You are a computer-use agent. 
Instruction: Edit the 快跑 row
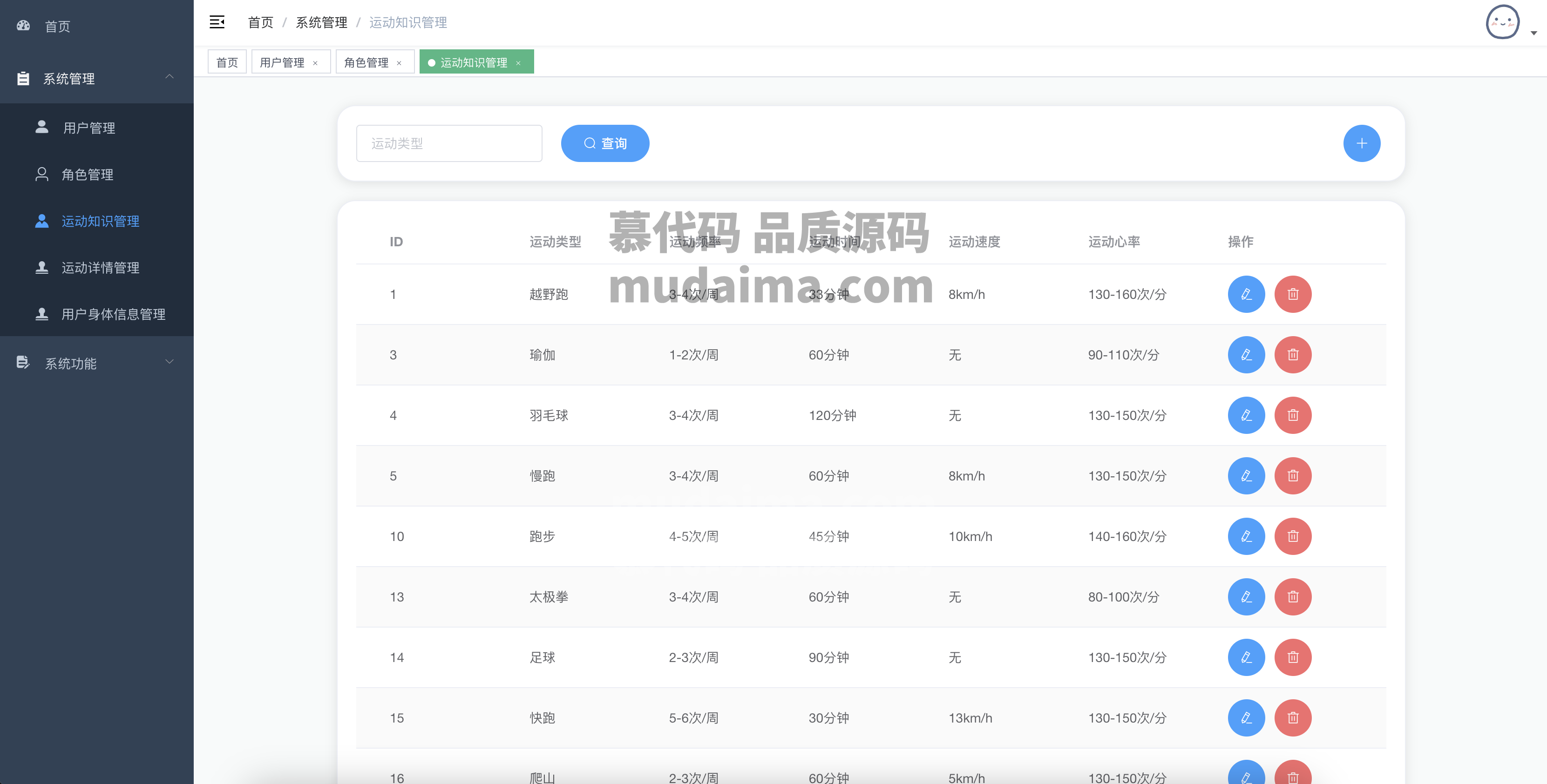1246,718
